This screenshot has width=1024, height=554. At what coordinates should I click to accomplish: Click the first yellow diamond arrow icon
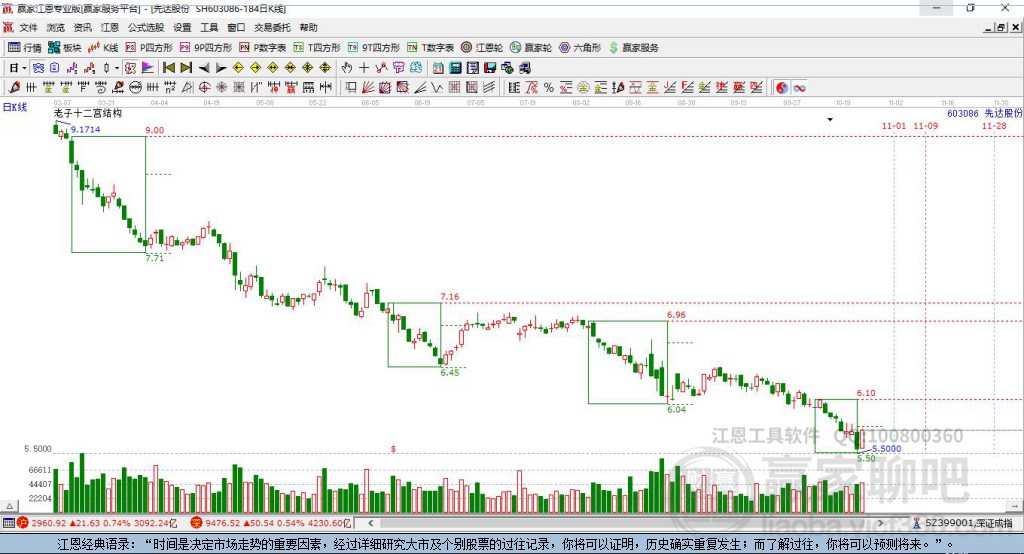[x=238, y=68]
